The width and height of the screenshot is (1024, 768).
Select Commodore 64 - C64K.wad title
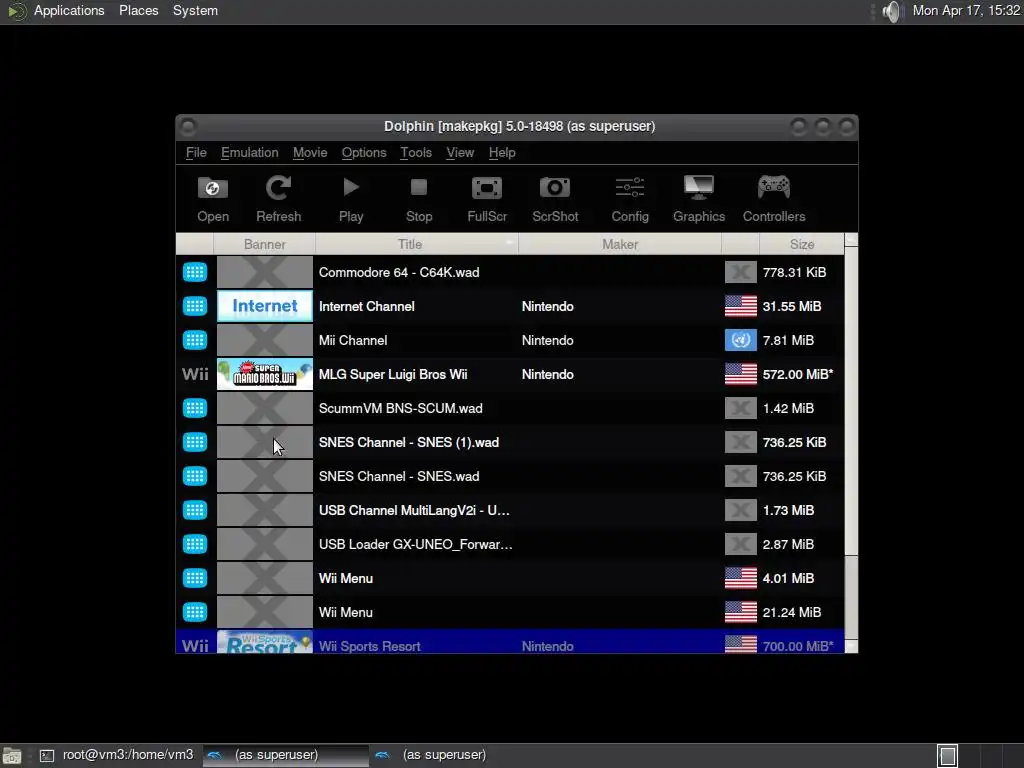(399, 272)
